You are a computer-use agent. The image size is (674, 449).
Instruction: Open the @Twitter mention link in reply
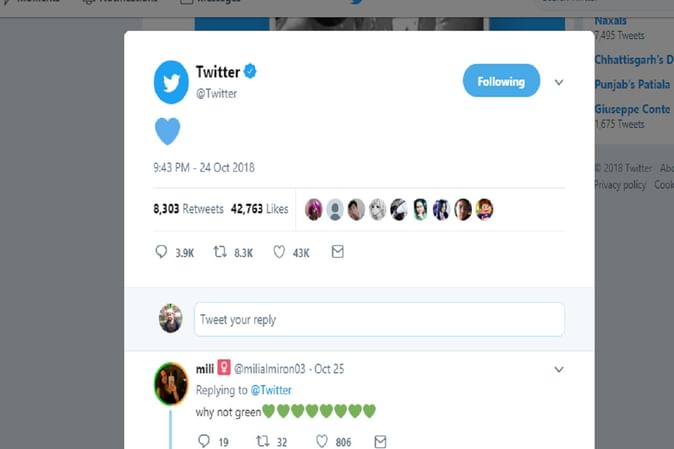point(270,390)
